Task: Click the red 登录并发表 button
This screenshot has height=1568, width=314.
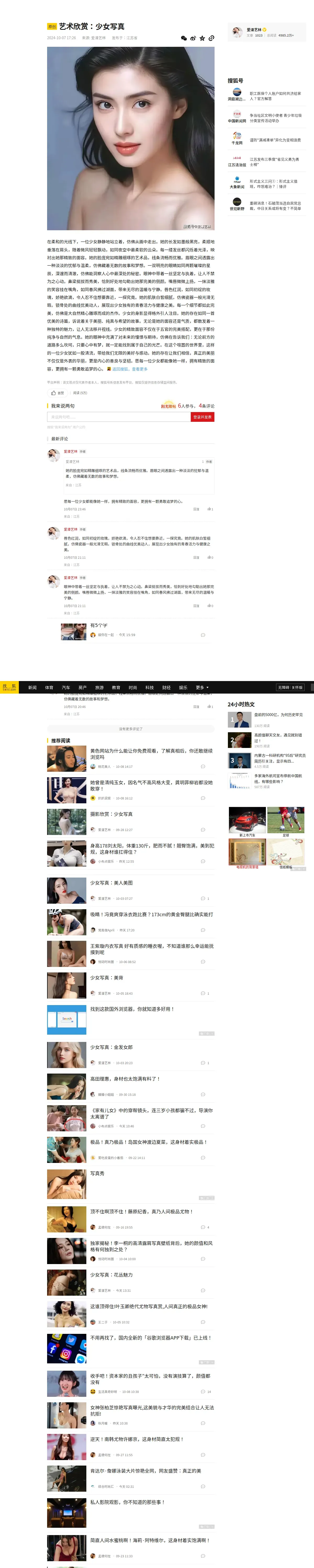Action: 203,417
